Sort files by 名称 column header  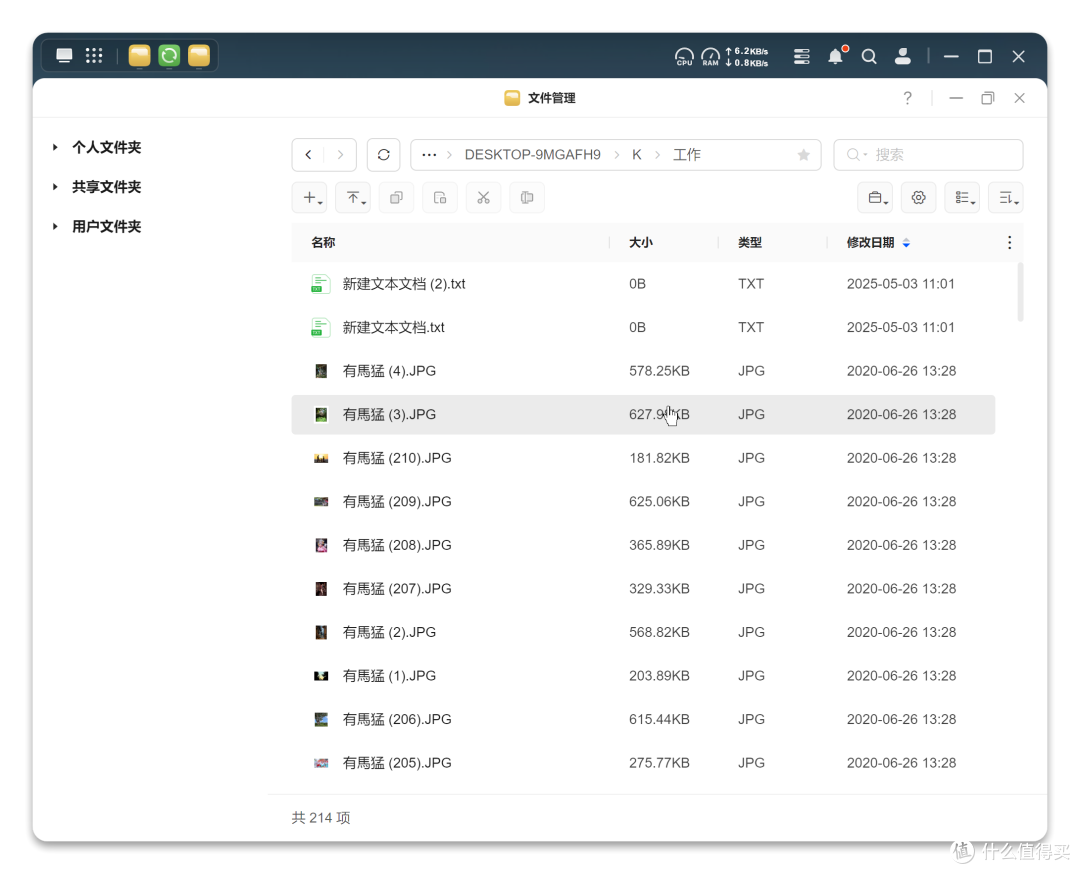pos(323,242)
